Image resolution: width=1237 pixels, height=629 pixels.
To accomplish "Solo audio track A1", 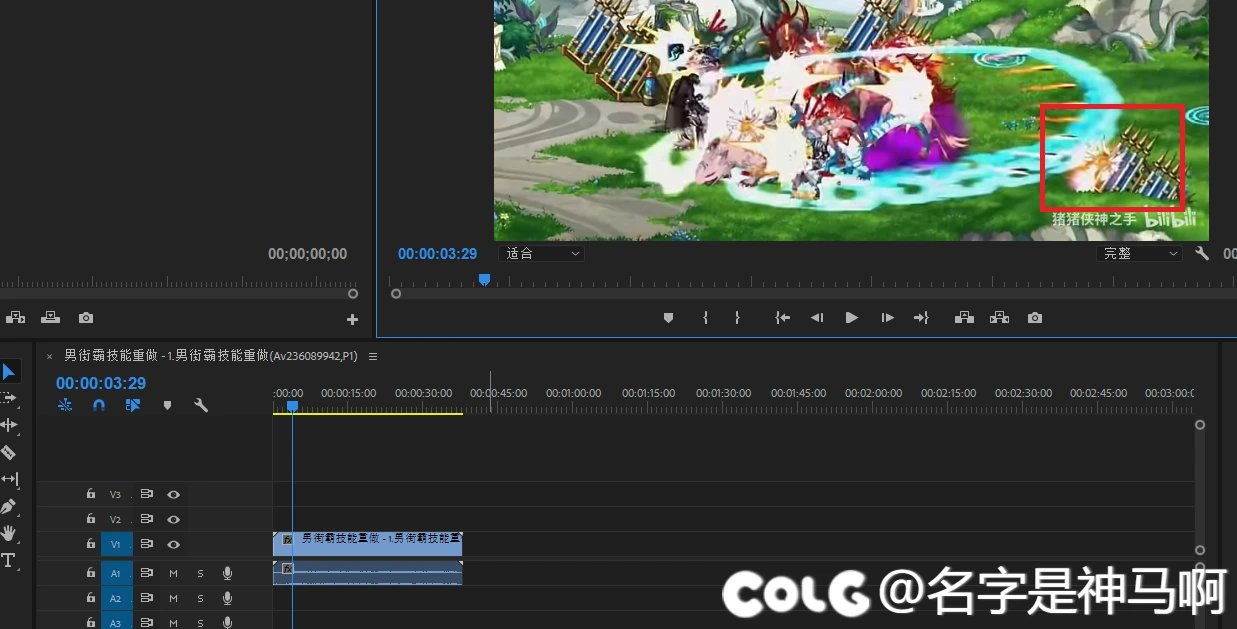I will click(x=200, y=573).
